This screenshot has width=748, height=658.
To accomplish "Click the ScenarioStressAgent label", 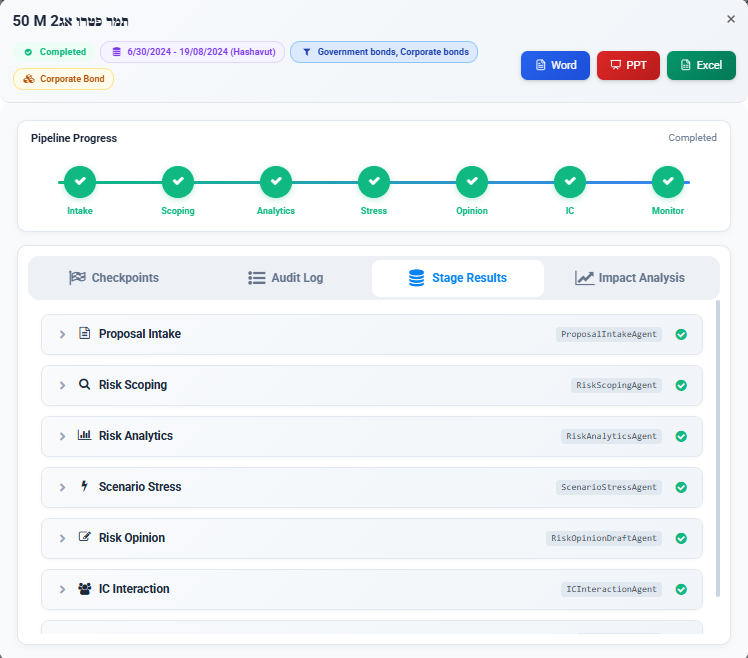I will 609,488.
